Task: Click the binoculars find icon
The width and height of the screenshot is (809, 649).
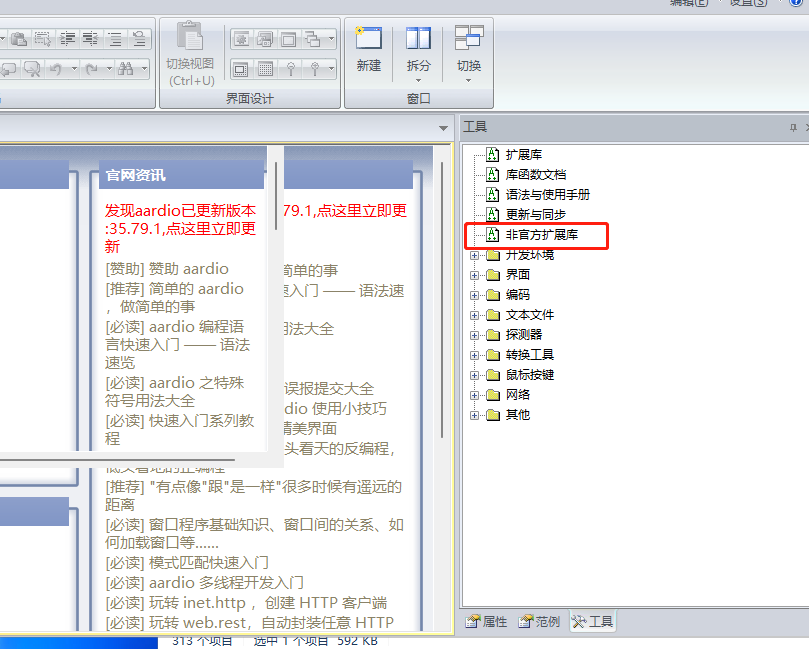Action: point(126,69)
